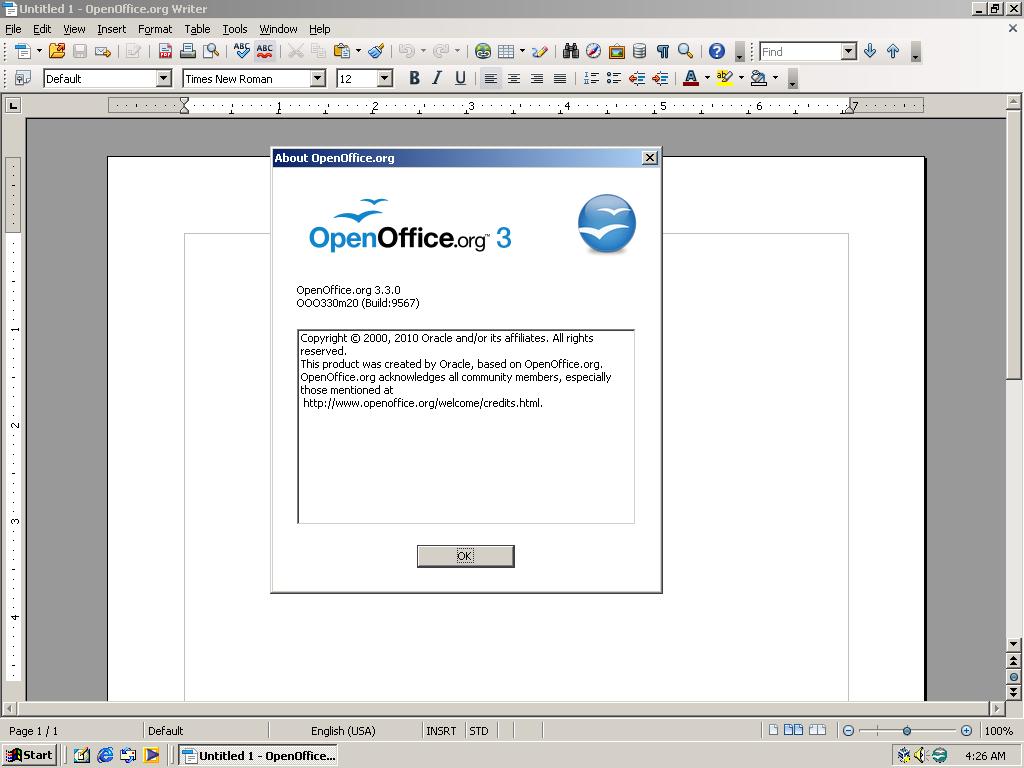Toggle AutoSpellcheck icon
This screenshot has height=768, width=1024.
pyautogui.click(x=264, y=51)
